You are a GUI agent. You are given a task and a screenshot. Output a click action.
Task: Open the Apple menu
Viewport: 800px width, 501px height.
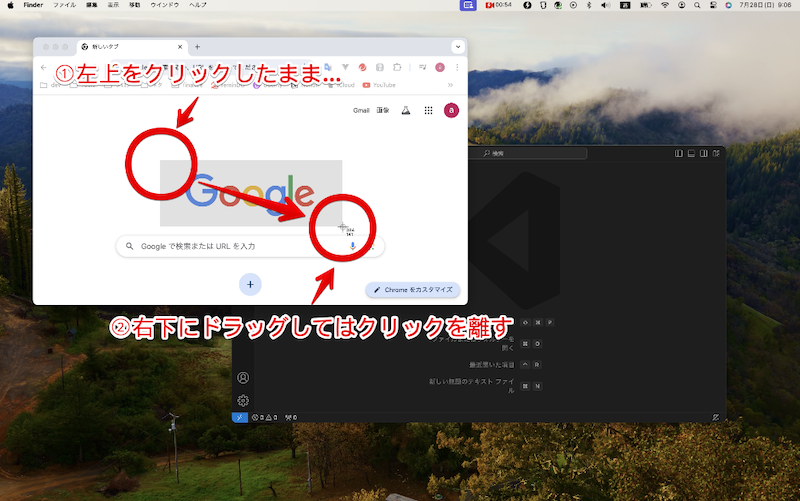pyautogui.click(x=10, y=5)
